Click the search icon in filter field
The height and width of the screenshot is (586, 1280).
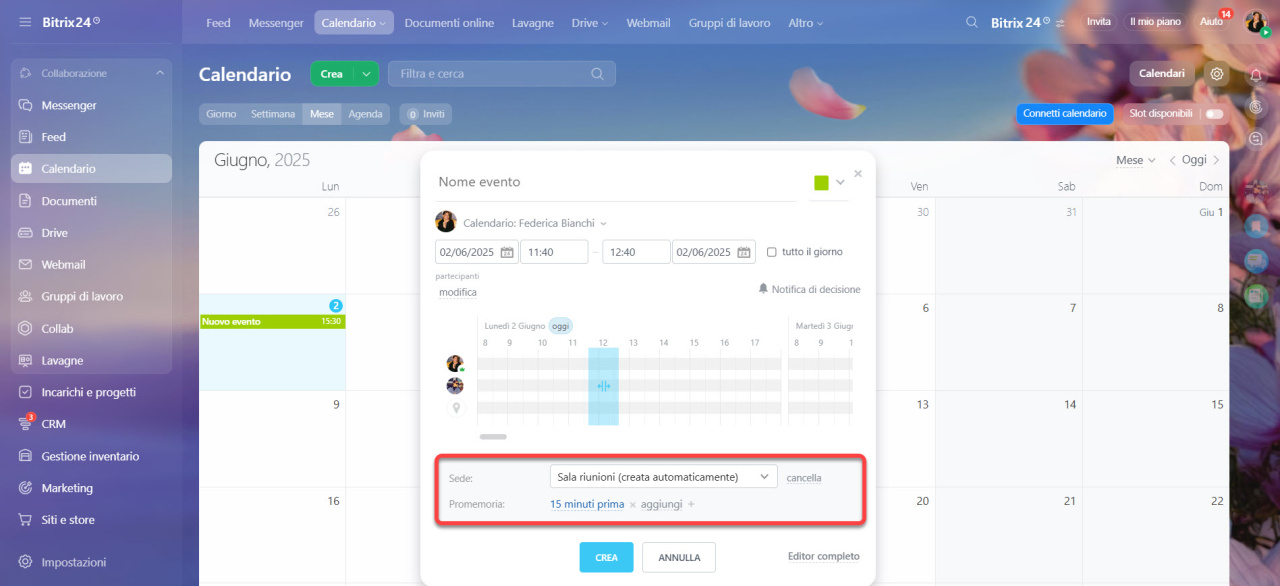point(598,74)
